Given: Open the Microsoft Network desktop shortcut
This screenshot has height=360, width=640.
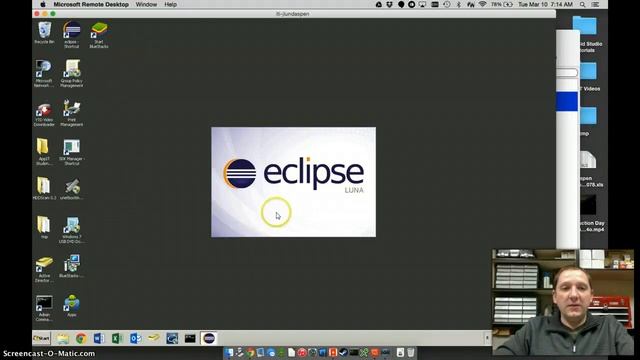Looking at the screenshot, I should point(44,73).
